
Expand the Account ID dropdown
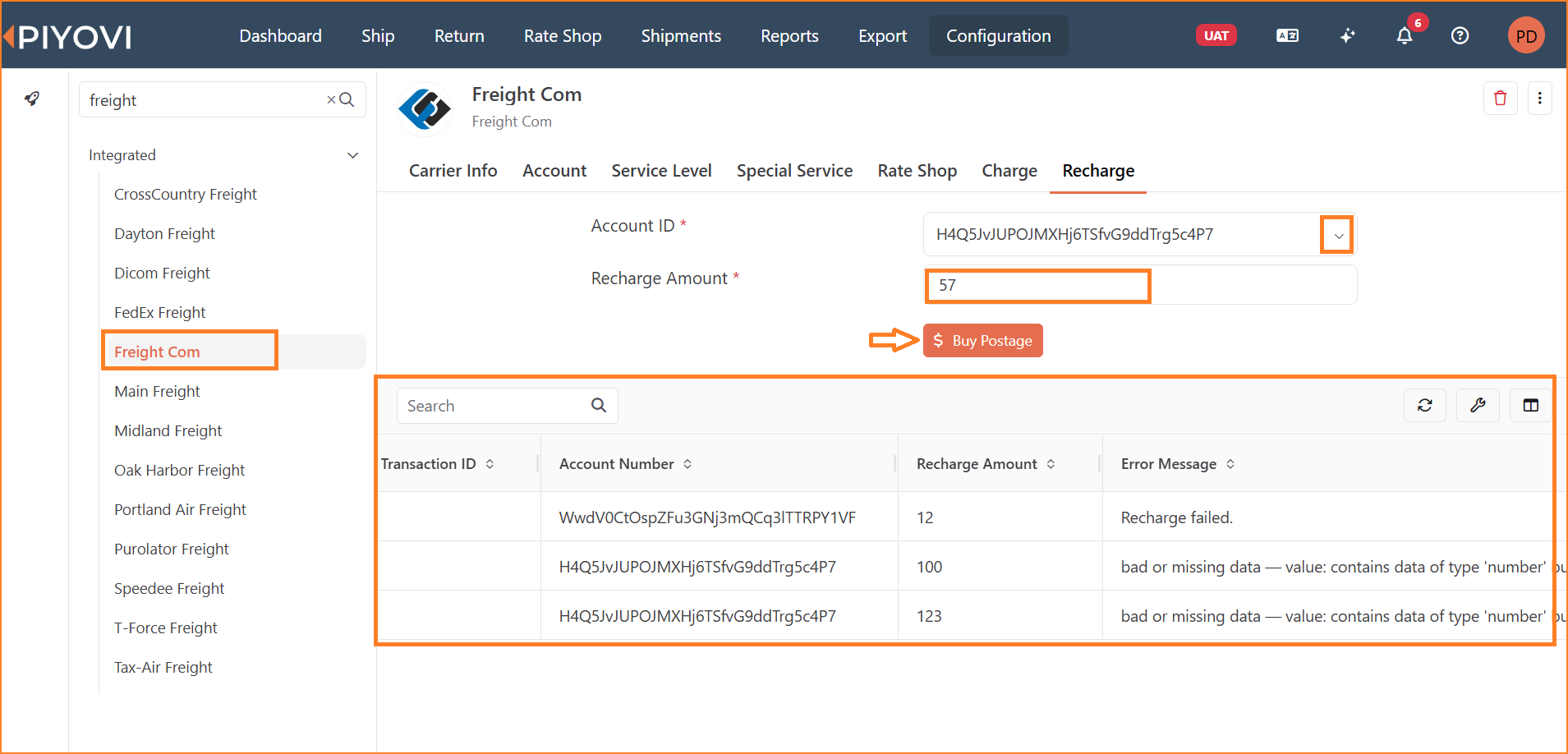[x=1338, y=236]
